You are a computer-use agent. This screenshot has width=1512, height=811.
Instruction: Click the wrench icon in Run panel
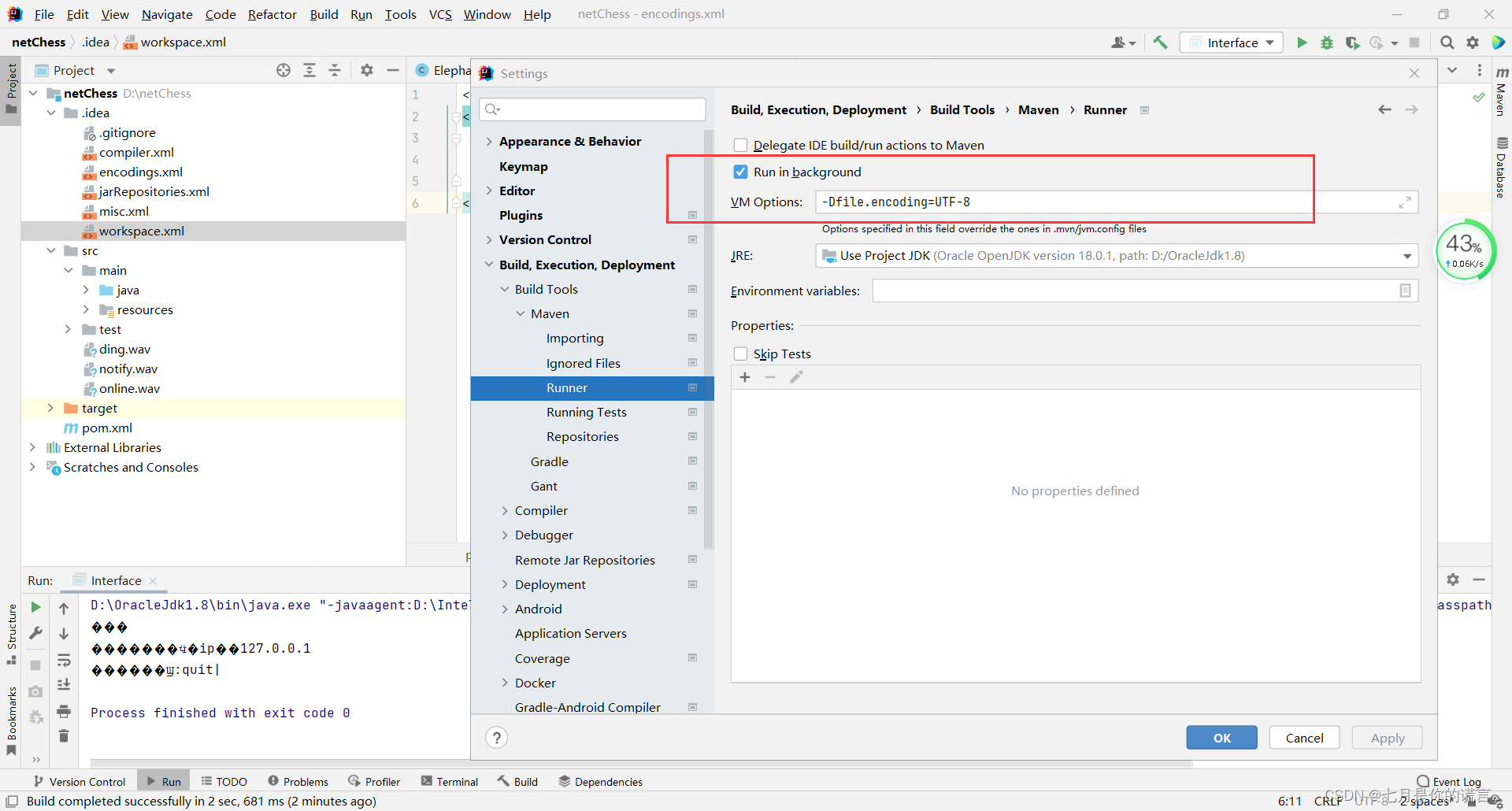35,633
